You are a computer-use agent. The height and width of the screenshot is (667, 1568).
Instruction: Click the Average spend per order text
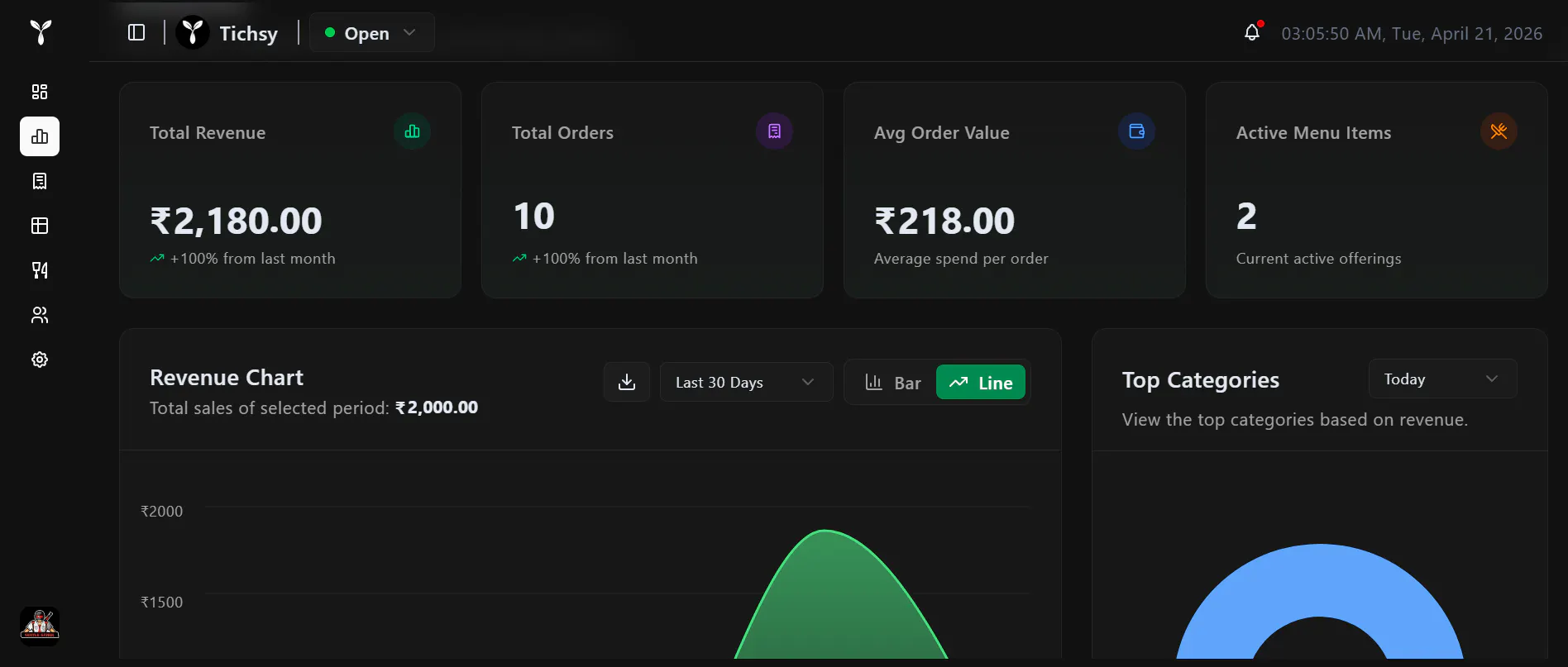point(961,259)
